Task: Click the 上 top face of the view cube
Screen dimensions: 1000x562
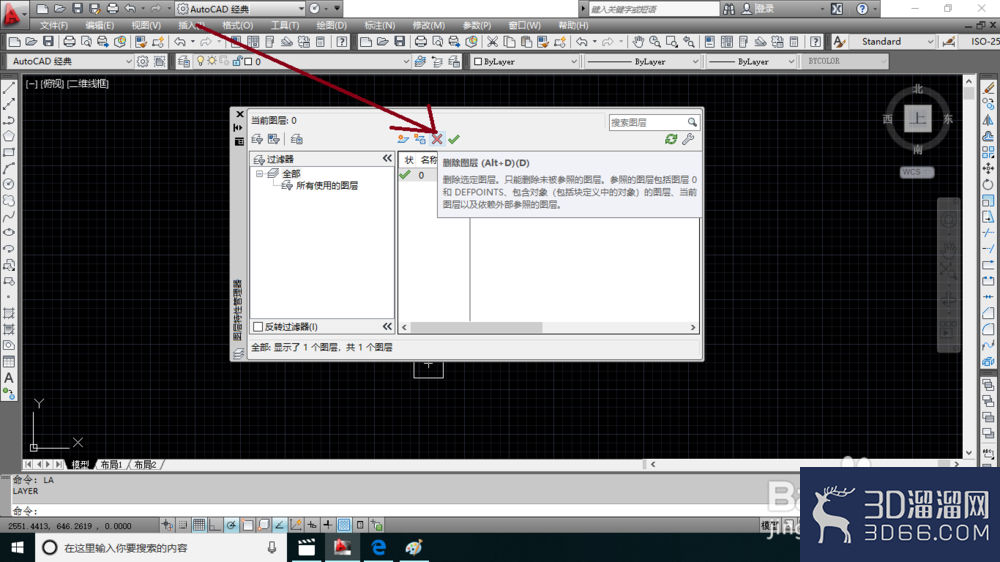Action: tap(918, 119)
